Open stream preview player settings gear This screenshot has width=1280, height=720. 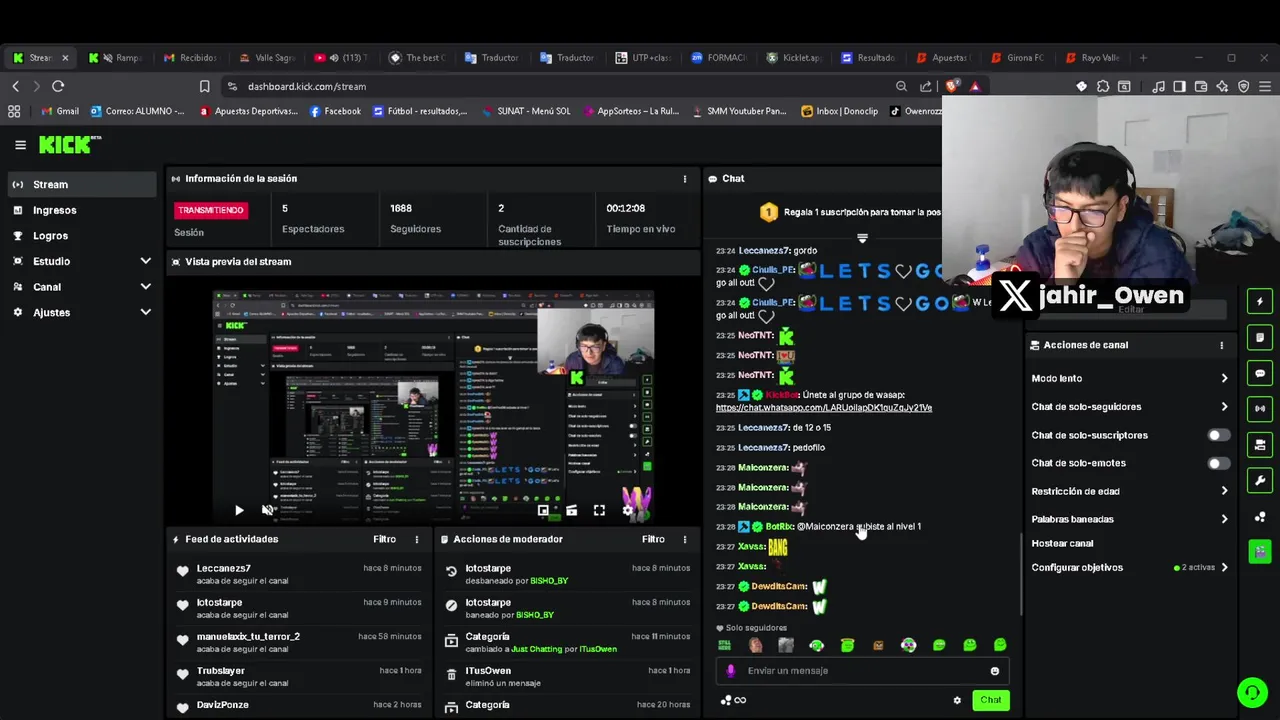pyautogui.click(x=627, y=510)
